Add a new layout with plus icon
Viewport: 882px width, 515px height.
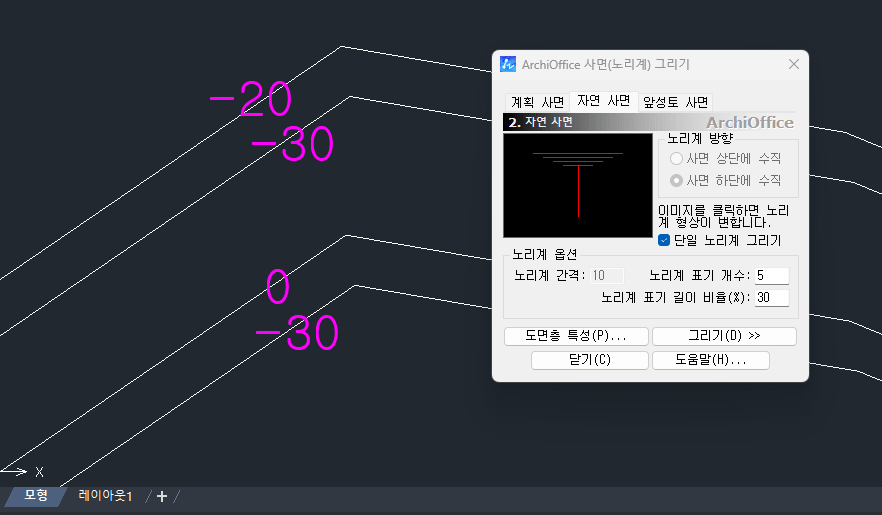pos(162,497)
